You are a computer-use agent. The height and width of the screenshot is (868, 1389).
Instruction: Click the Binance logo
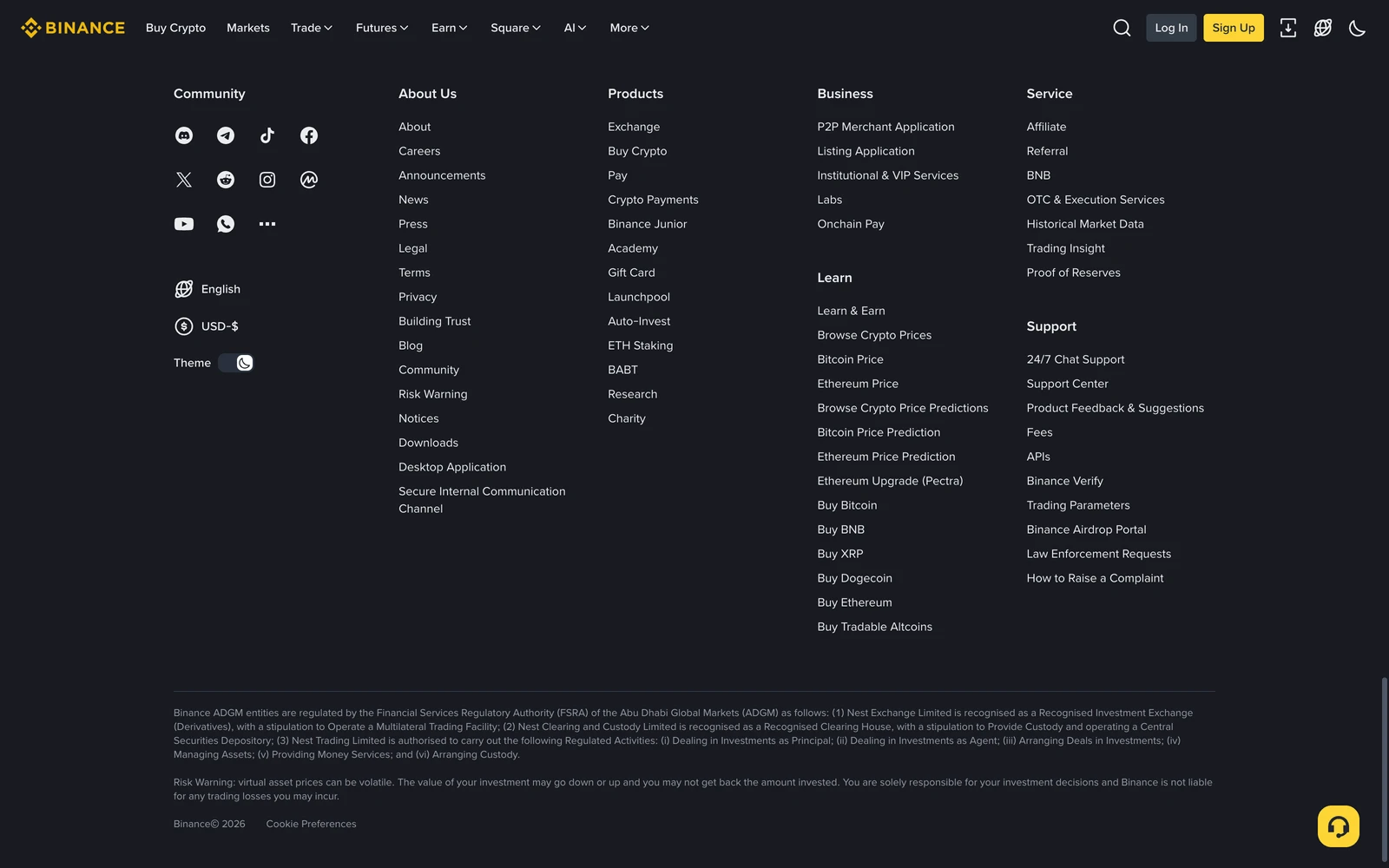tap(73, 28)
